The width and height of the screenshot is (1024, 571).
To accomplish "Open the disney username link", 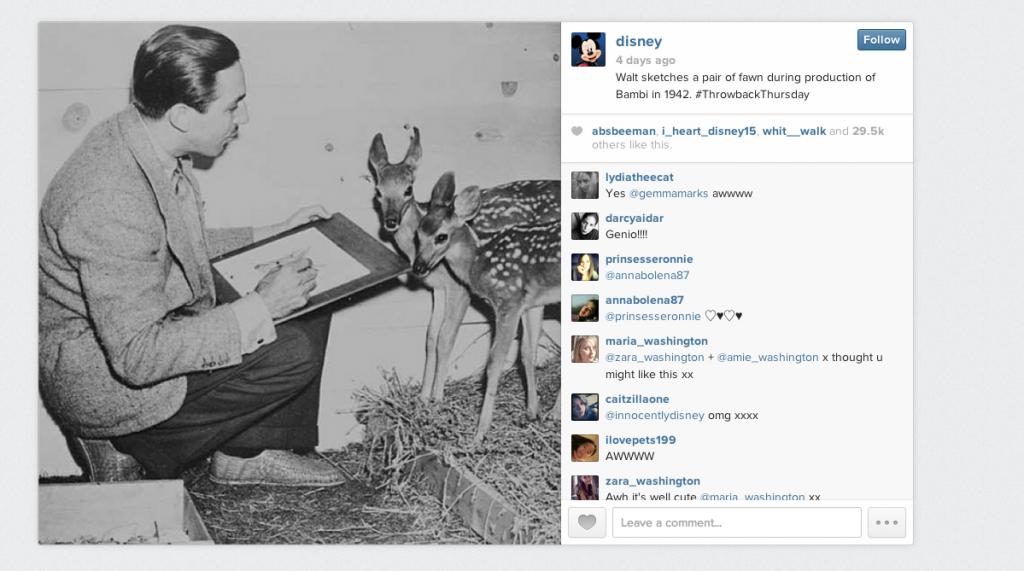I will (x=639, y=41).
